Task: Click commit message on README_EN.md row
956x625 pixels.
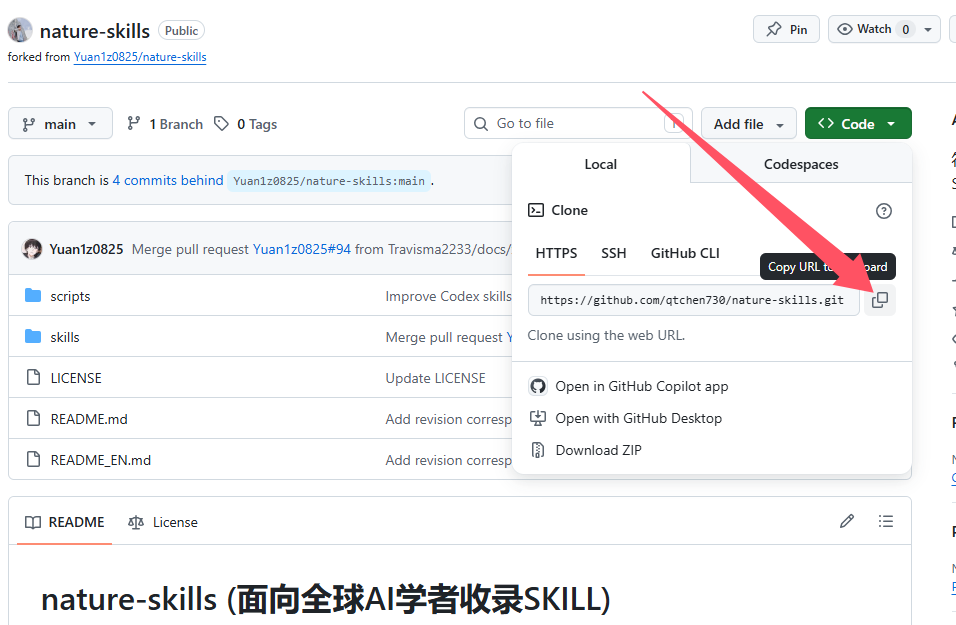Action: click(x=448, y=459)
